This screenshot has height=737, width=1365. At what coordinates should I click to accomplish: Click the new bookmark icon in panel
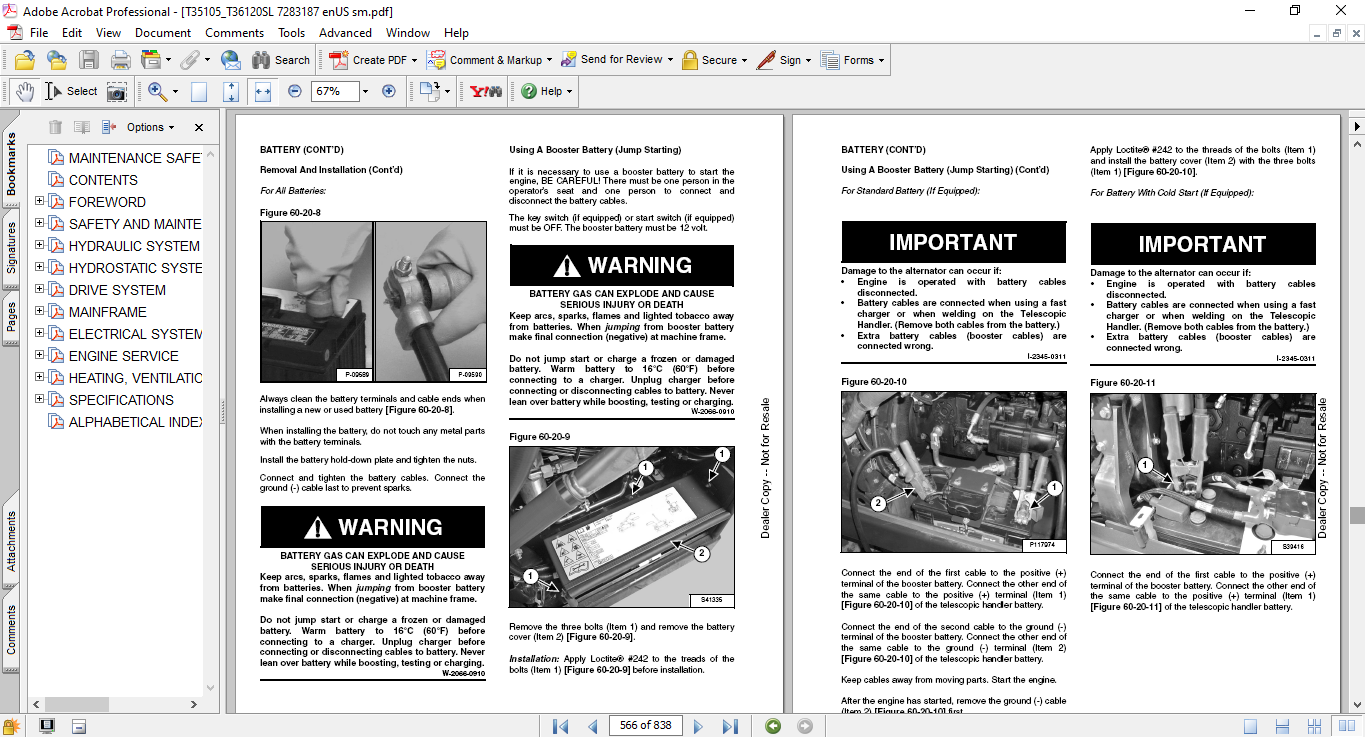coord(82,127)
